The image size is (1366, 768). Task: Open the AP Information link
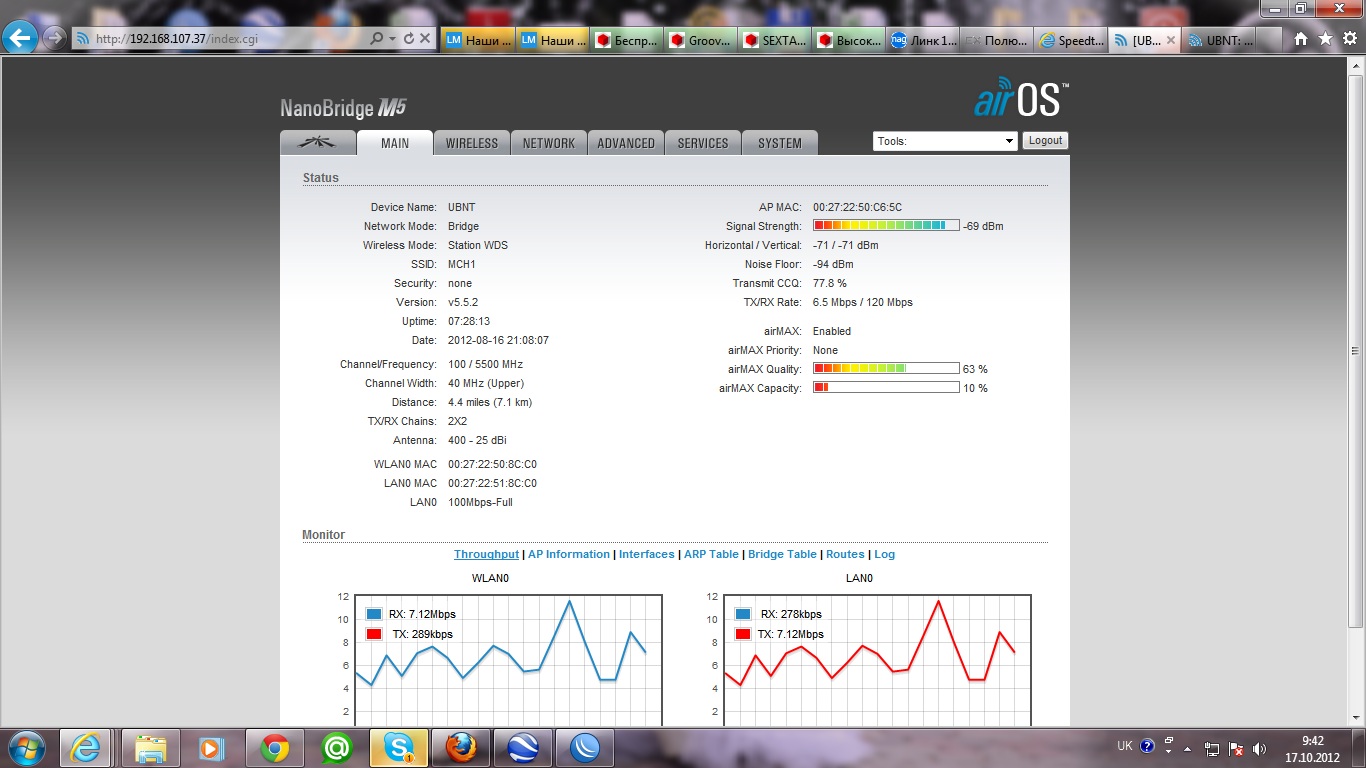coord(569,554)
